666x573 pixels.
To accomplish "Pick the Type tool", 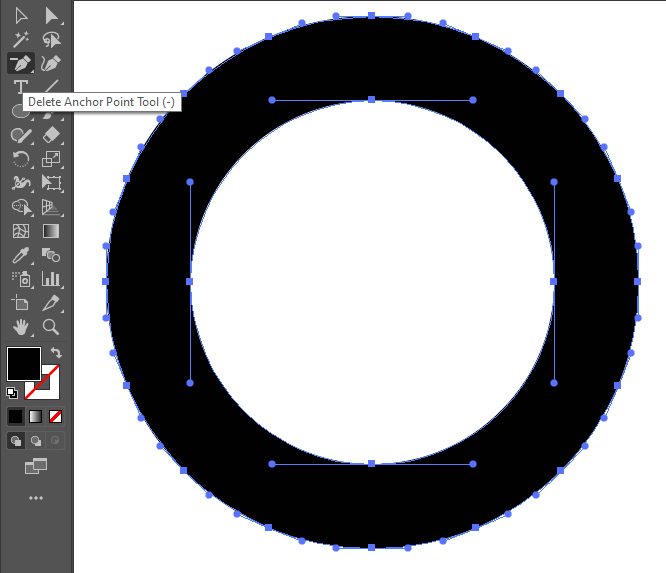I will (x=20, y=87).
